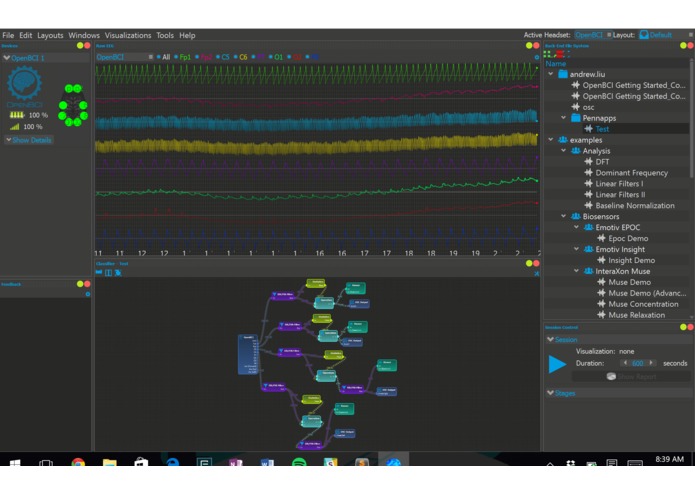
Task: Select the Muse Concentration example
Action: (x=643, y=304)
